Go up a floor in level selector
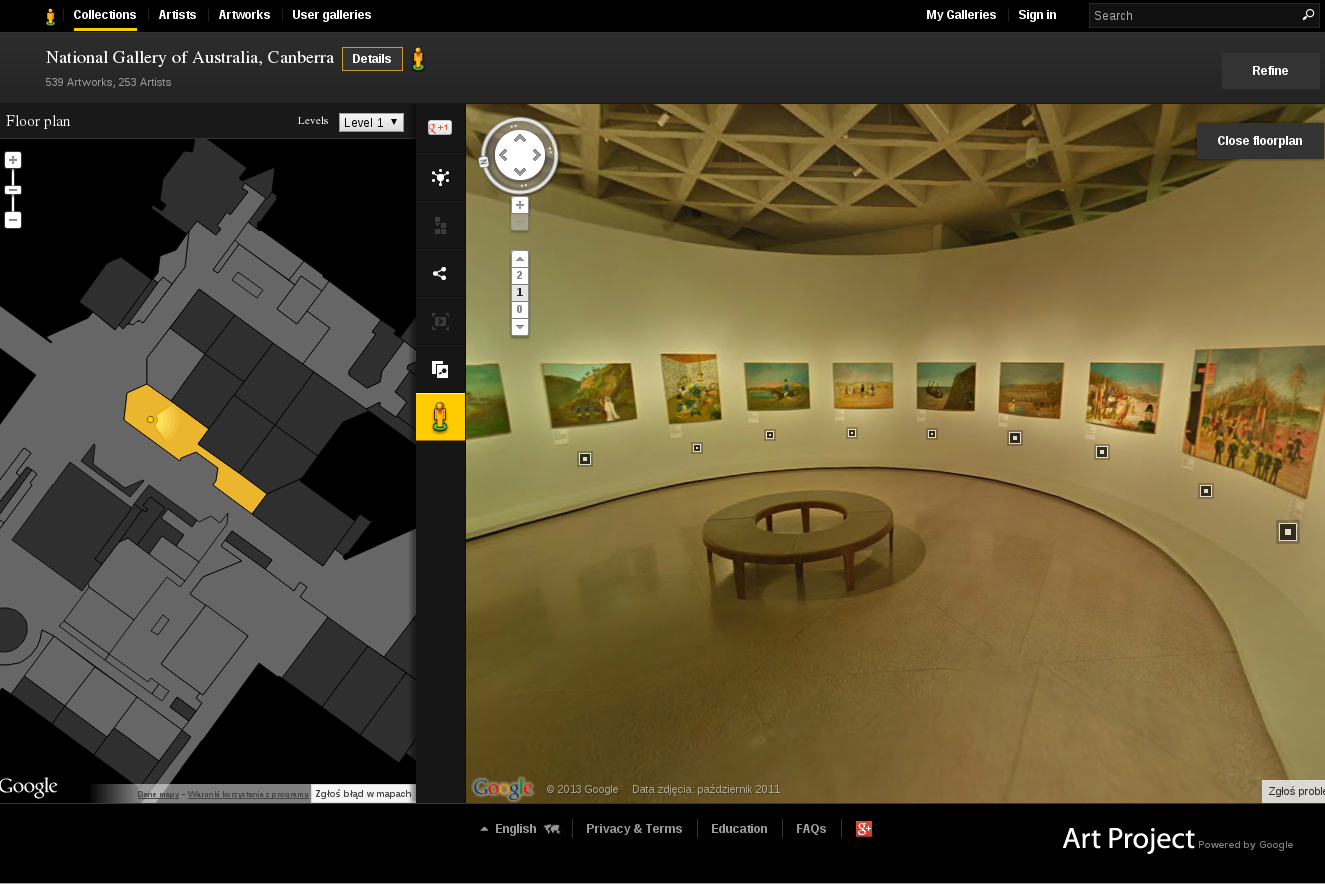This screenshot has width=1325, height=884. coord(520,260)
